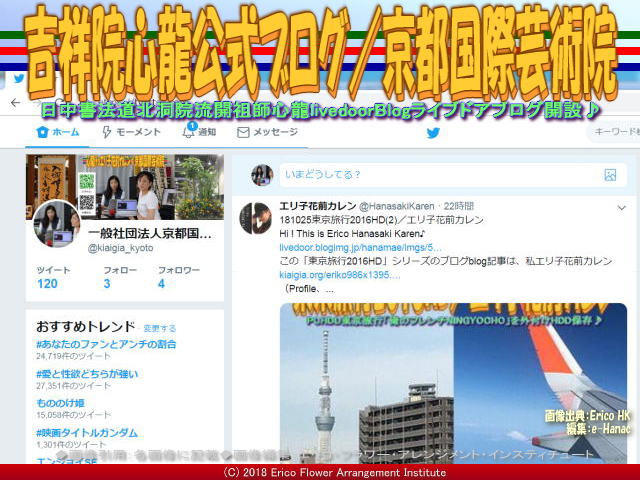This screenshot has height=480, width=640.
Task: Expand the tweet options chevron menu
Action: (621, 208)
